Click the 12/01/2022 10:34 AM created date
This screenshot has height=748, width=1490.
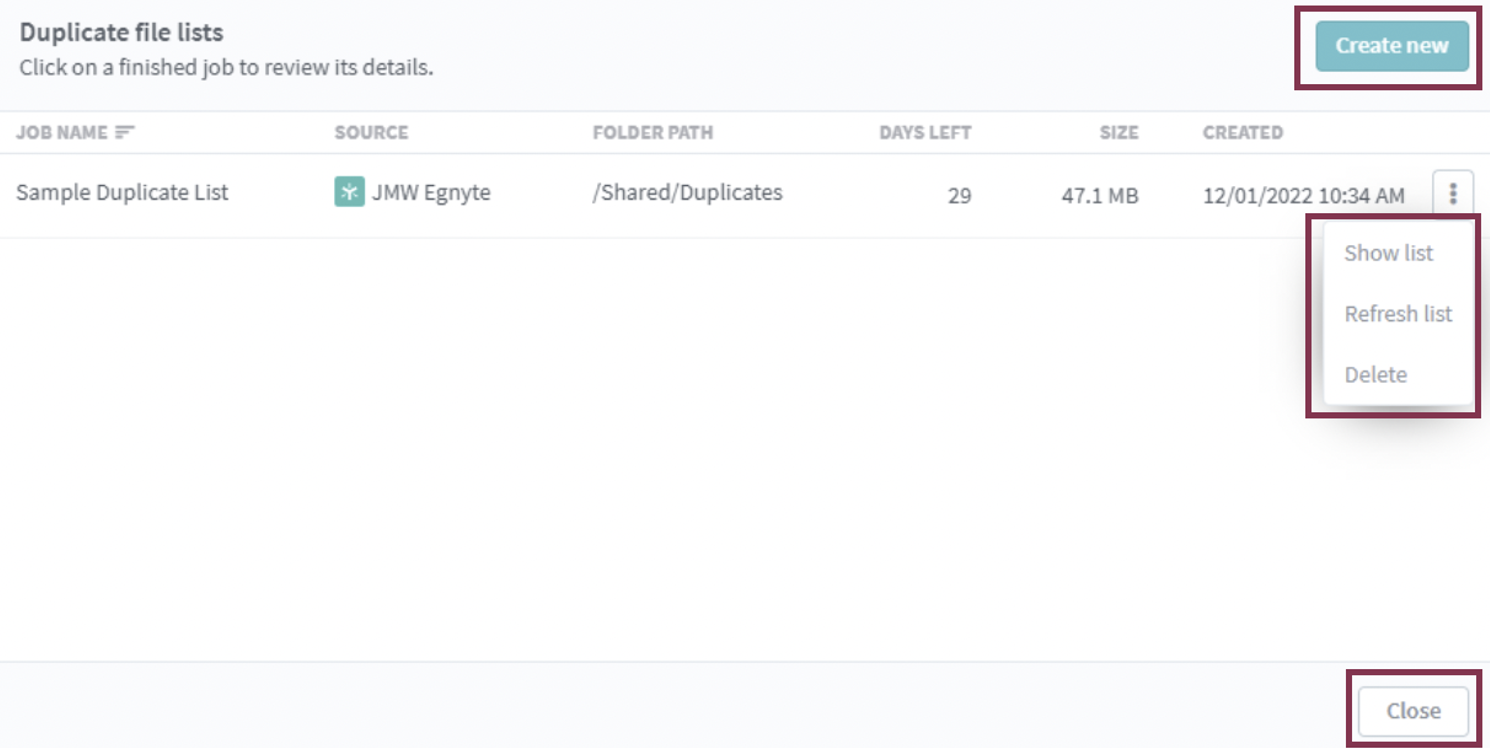tap(1303, 195)
